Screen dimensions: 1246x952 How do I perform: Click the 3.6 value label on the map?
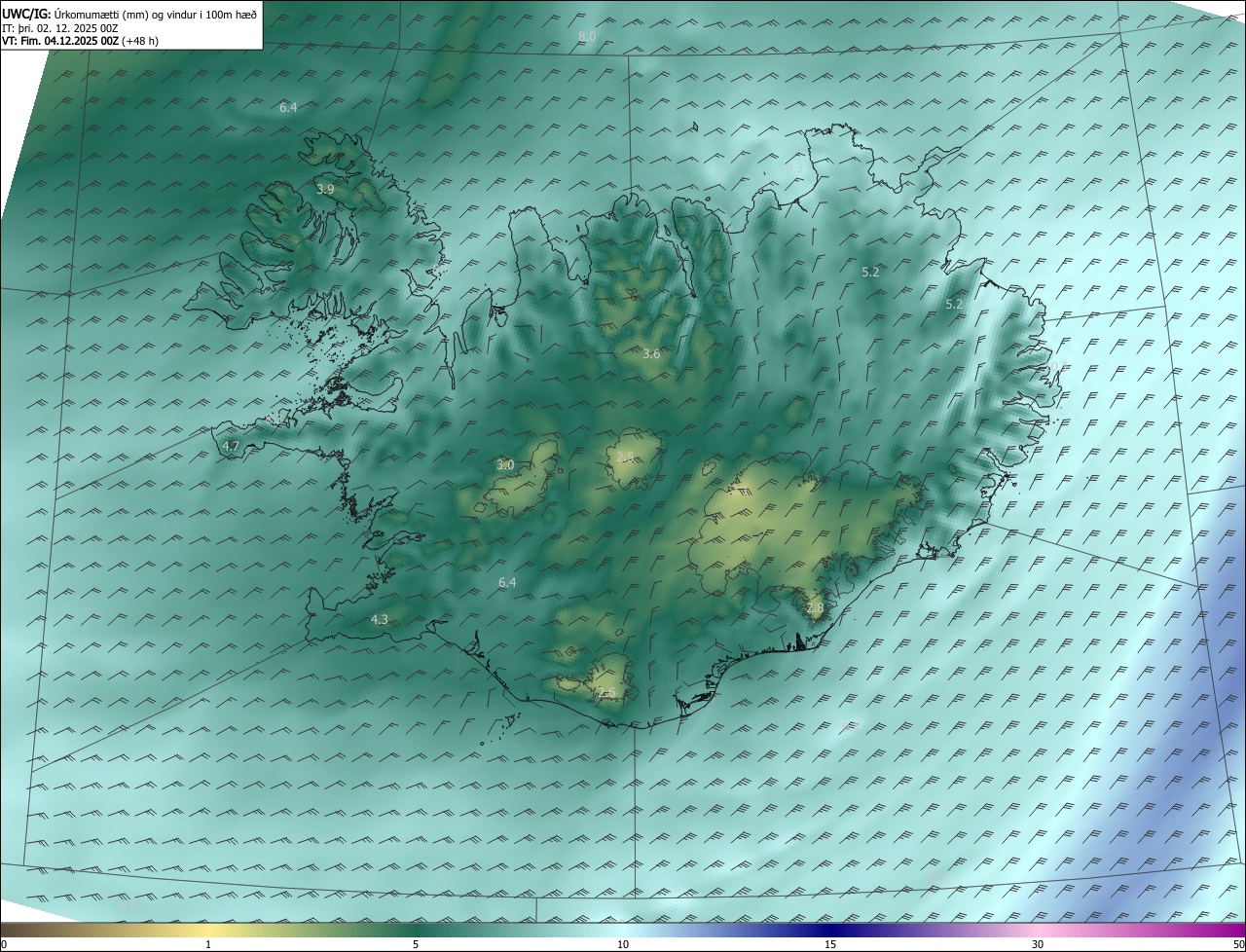click(x=651, y=354)
